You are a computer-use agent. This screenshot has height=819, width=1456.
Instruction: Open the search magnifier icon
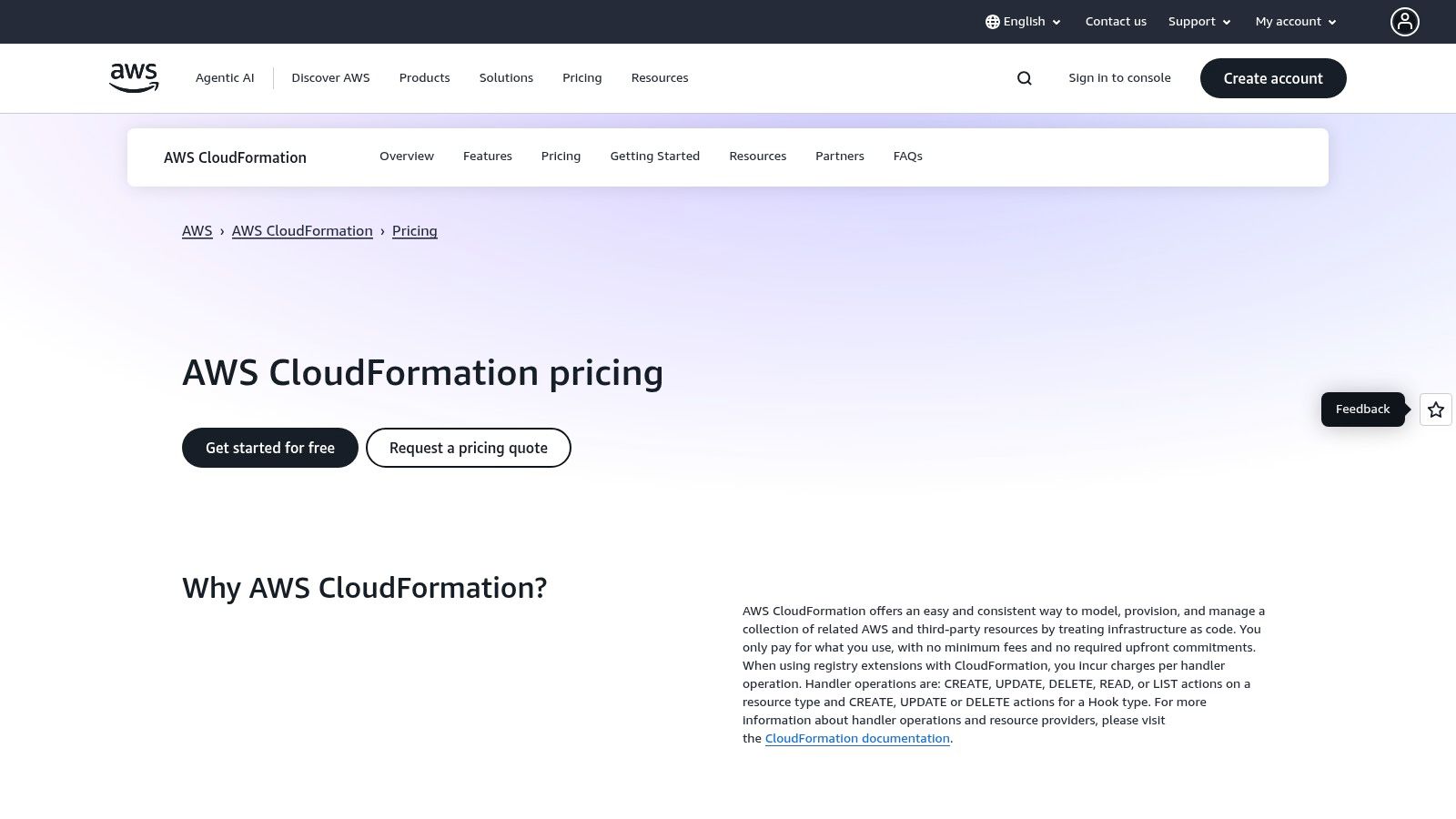point(1025,78)
